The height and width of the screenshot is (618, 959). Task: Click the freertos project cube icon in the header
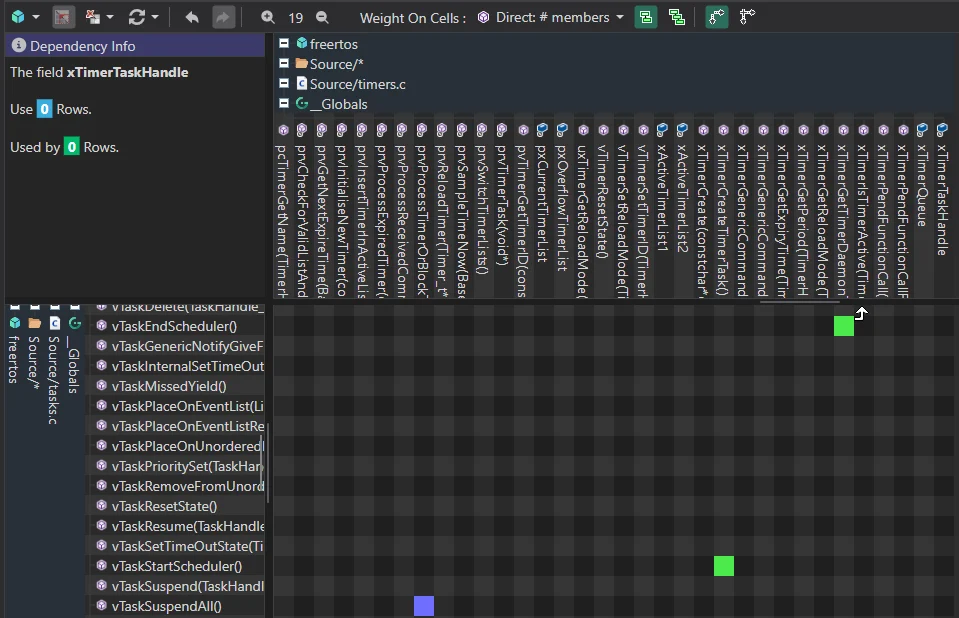[302, 43]
